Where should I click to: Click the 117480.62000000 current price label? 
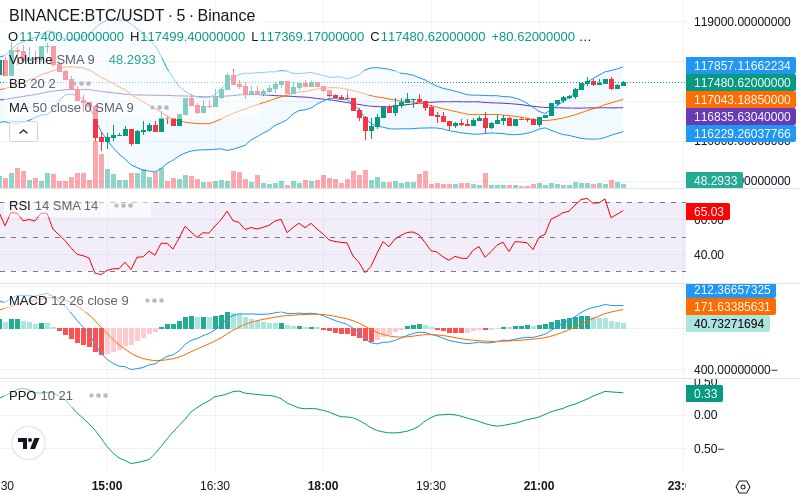pyautogui.click(x=741, y=83)
